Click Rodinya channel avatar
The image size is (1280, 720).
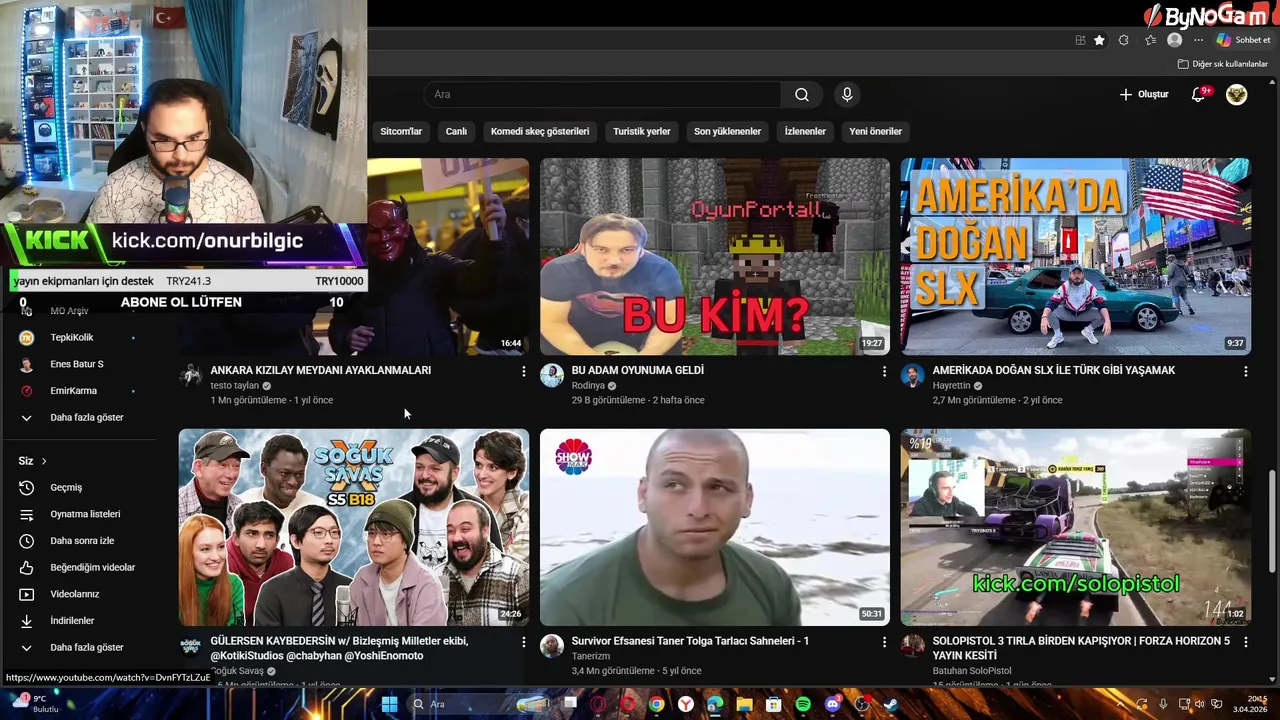coord(552,375)
